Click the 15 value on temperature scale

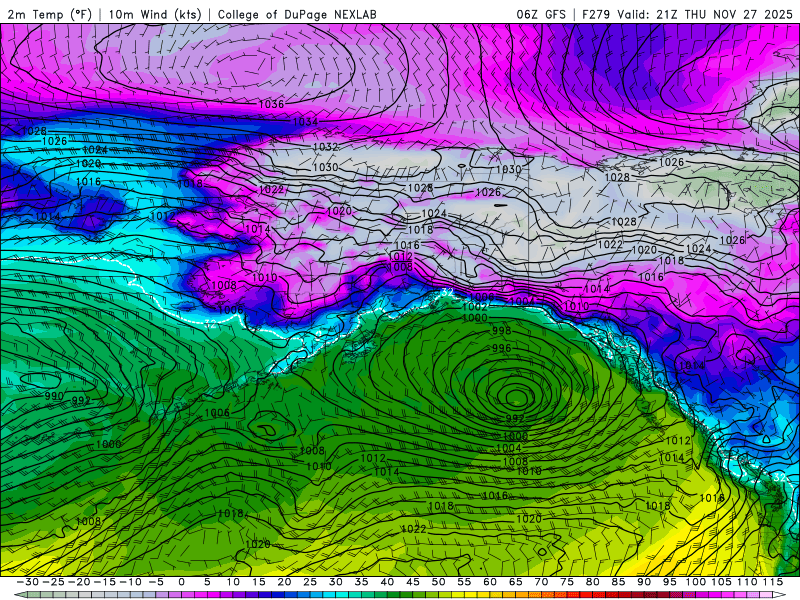[259, 582]
